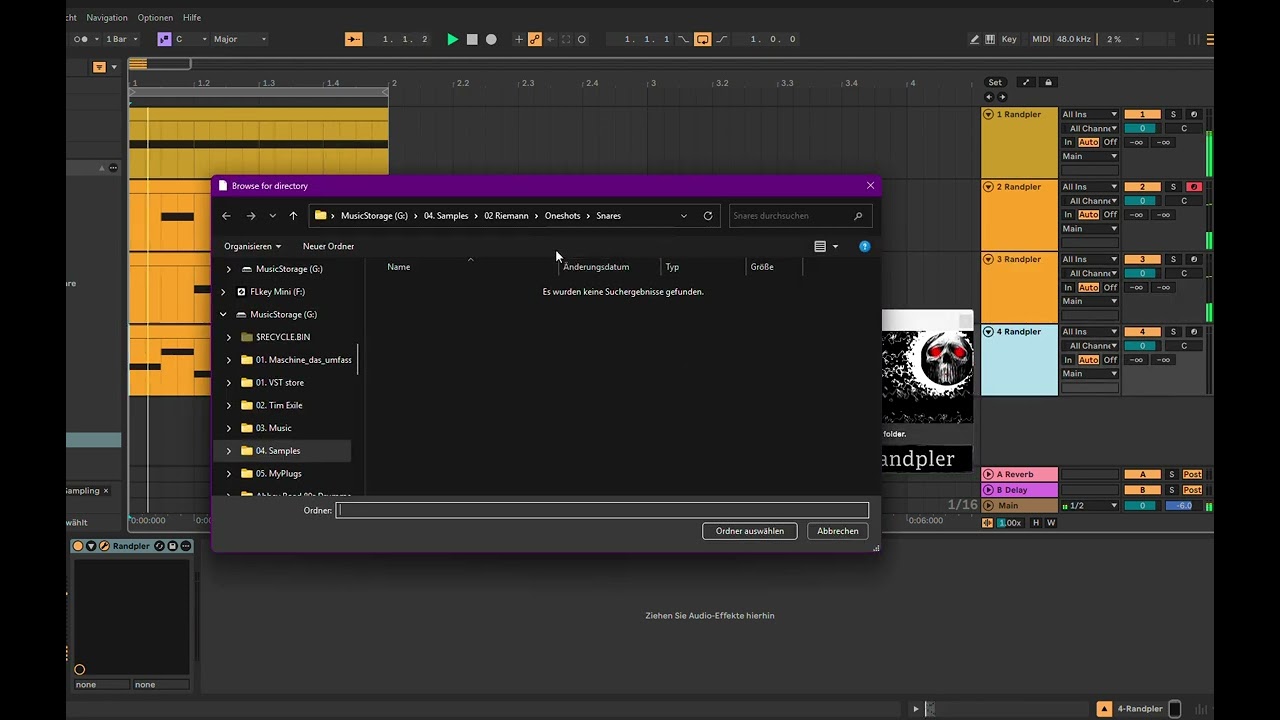Enable the Key map mode
Screen dimensions: 1280x720
click(x=1009, y=39)
